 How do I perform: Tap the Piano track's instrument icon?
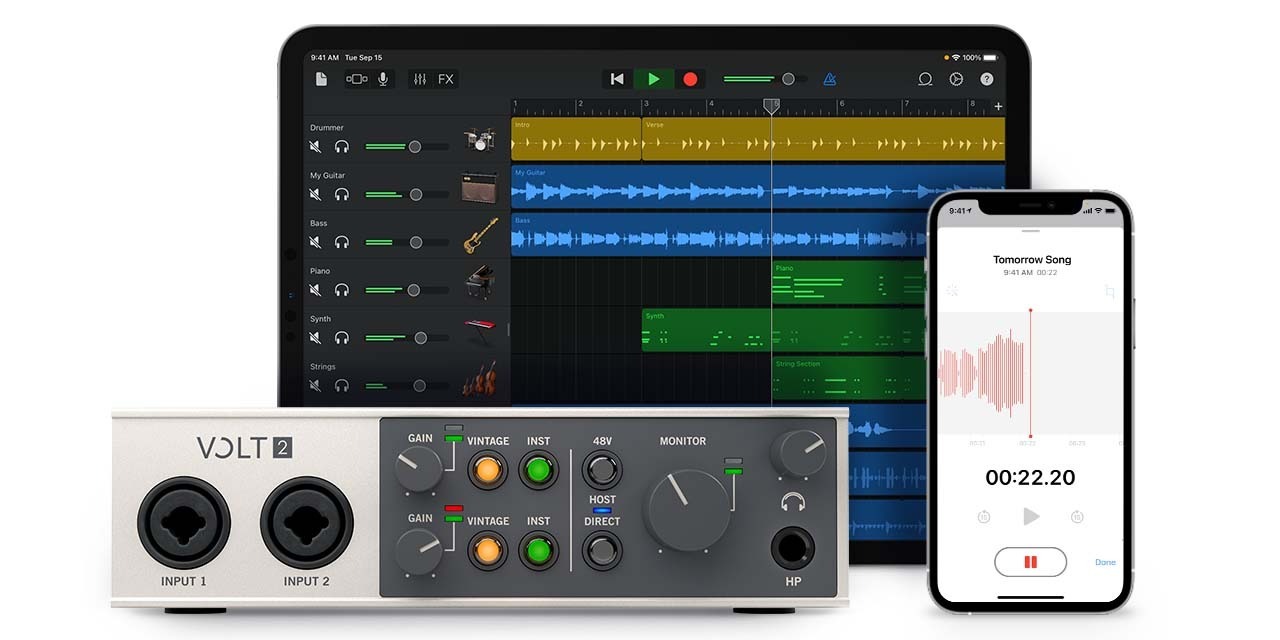coord(480,284)
